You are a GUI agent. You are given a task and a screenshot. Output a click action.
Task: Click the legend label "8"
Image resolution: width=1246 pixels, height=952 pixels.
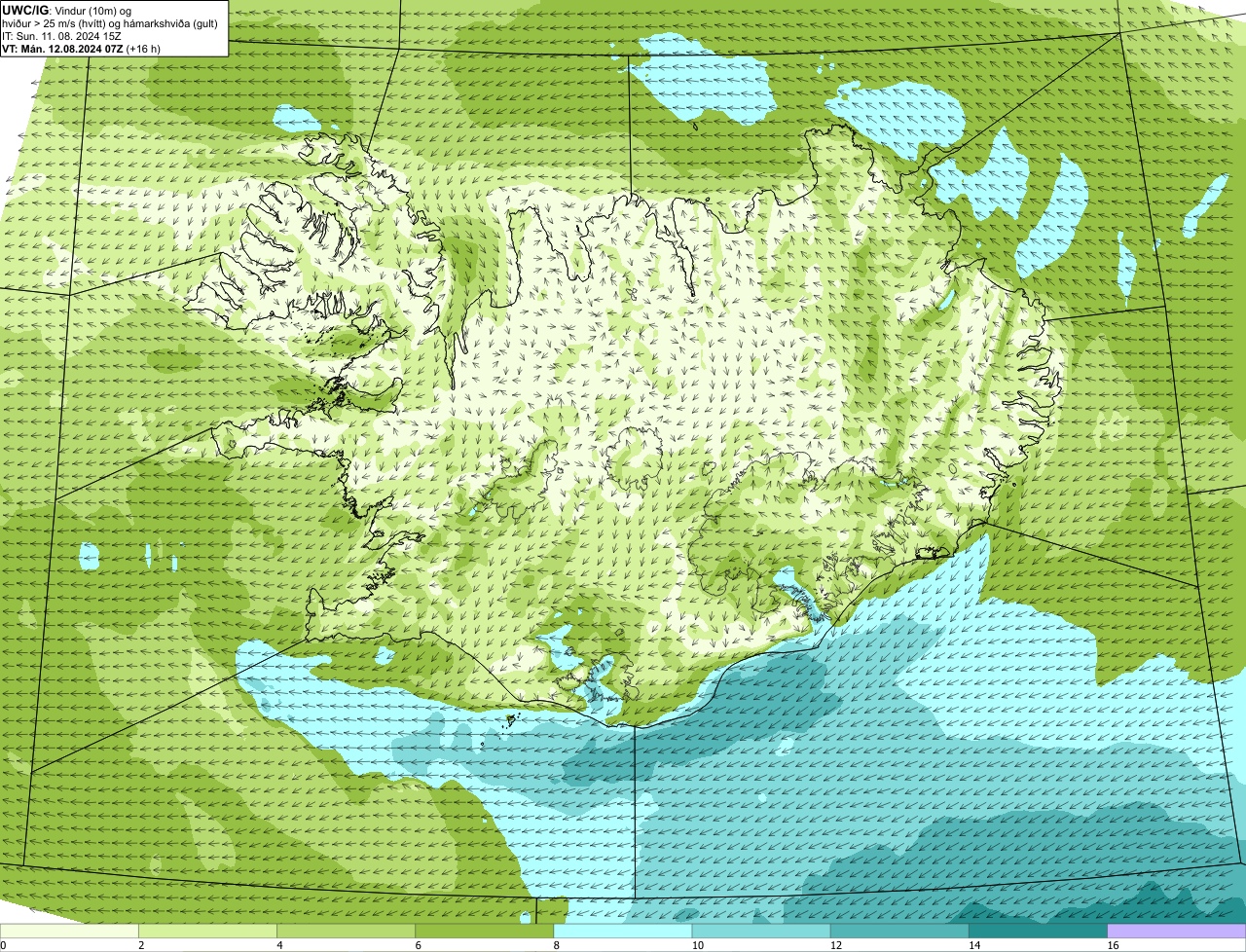click(x=557, y=945)
